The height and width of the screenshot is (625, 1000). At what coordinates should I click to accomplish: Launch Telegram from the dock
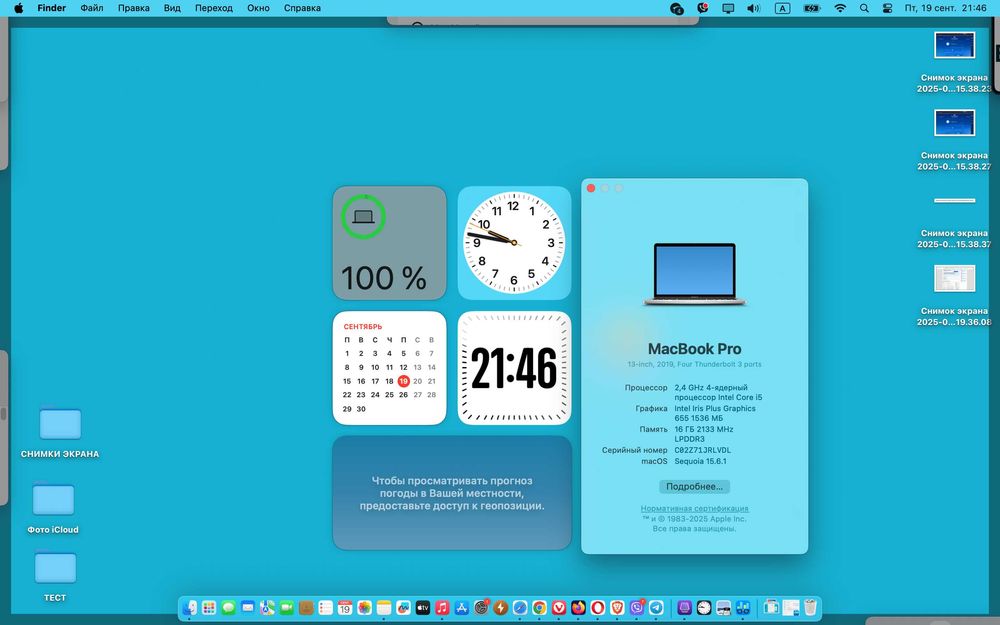click(x=656, y=608)
